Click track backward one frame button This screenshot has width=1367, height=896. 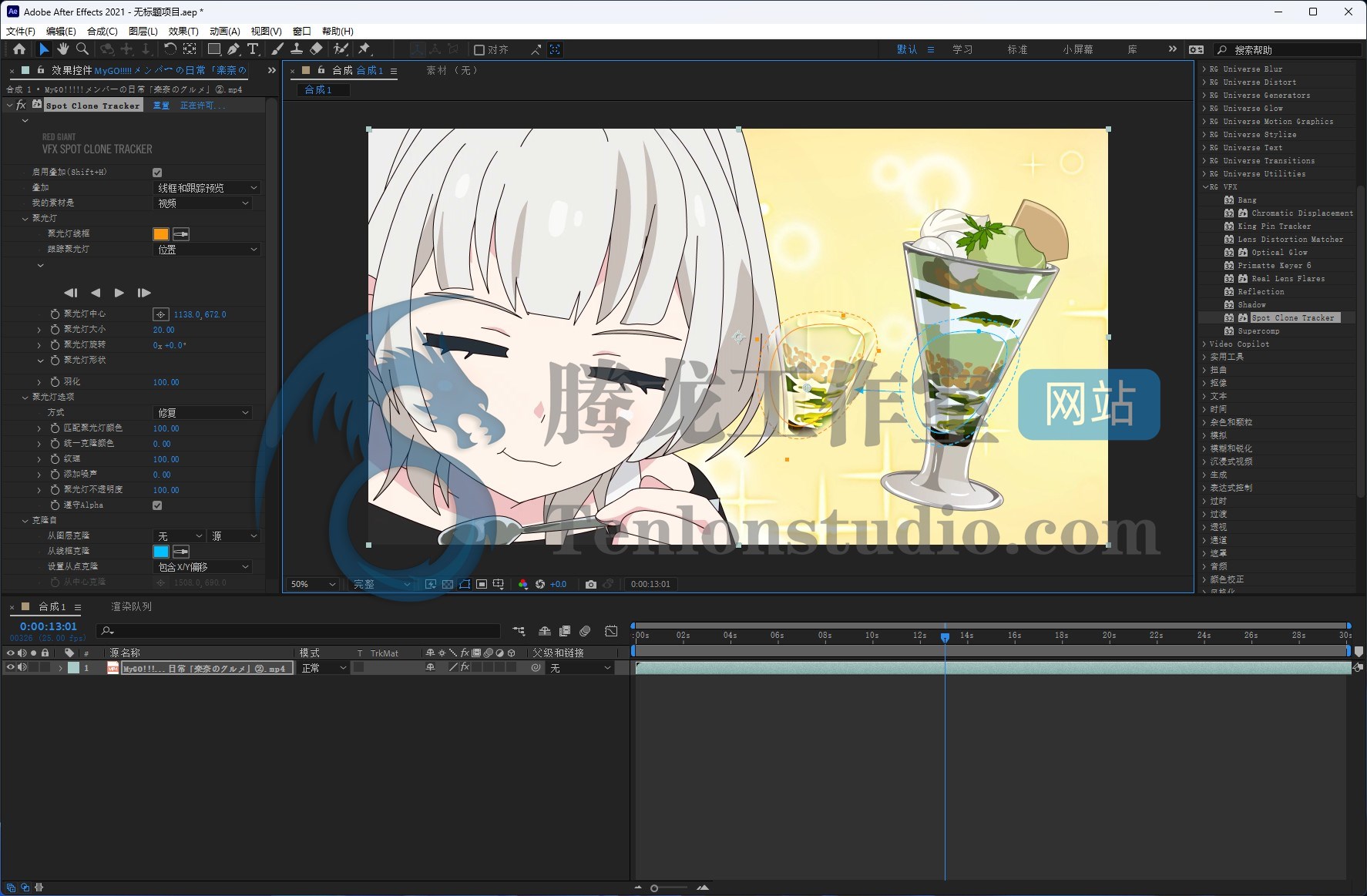71,293
